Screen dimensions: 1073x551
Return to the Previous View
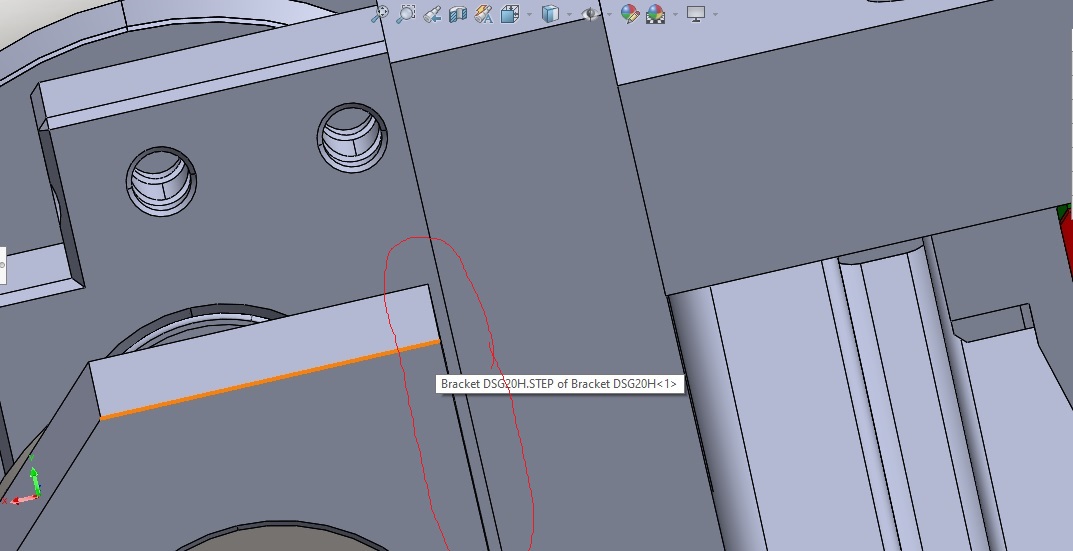[x=432, y=14]
